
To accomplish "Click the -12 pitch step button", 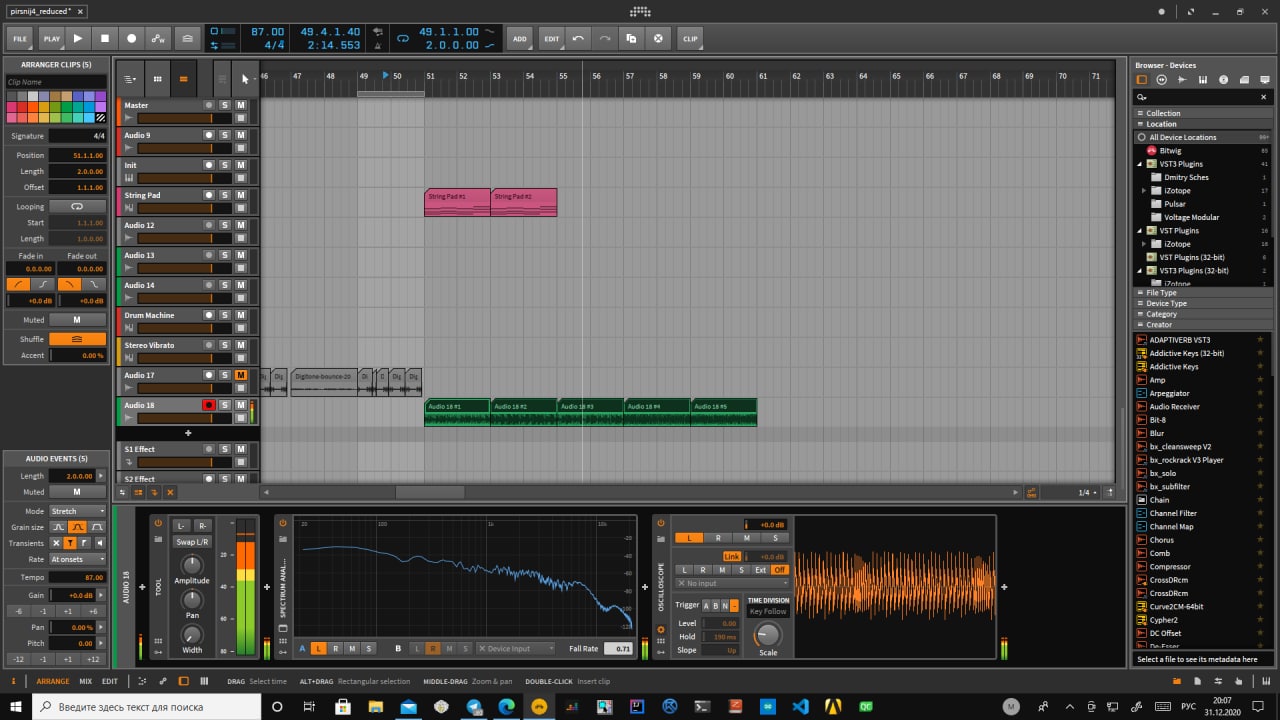I will (17, 659).
